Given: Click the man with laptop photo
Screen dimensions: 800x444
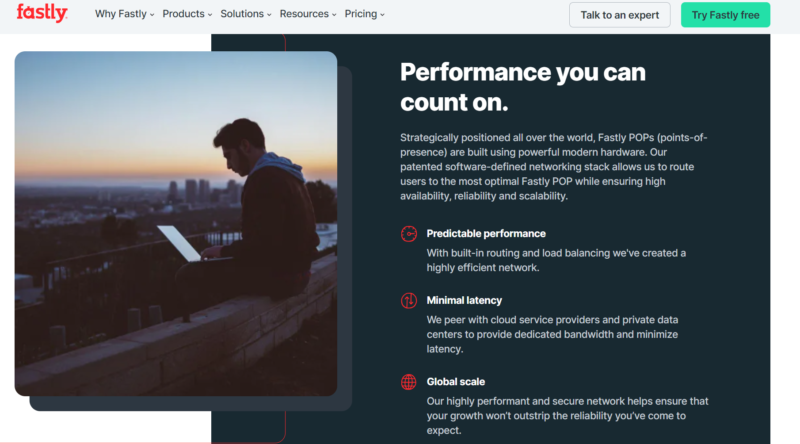Looking at the screenshot, I should (x=176, y=223).
